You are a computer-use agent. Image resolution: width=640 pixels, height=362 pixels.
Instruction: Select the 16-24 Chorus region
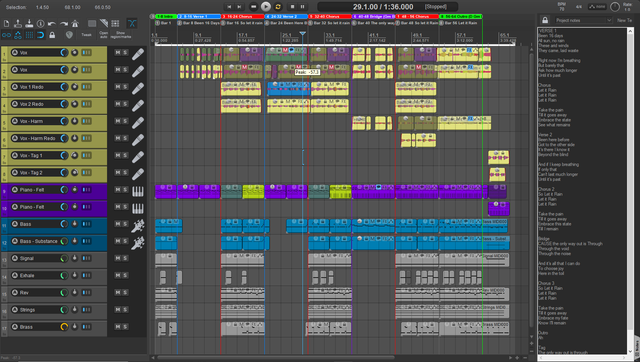click(x=242, y=17)
